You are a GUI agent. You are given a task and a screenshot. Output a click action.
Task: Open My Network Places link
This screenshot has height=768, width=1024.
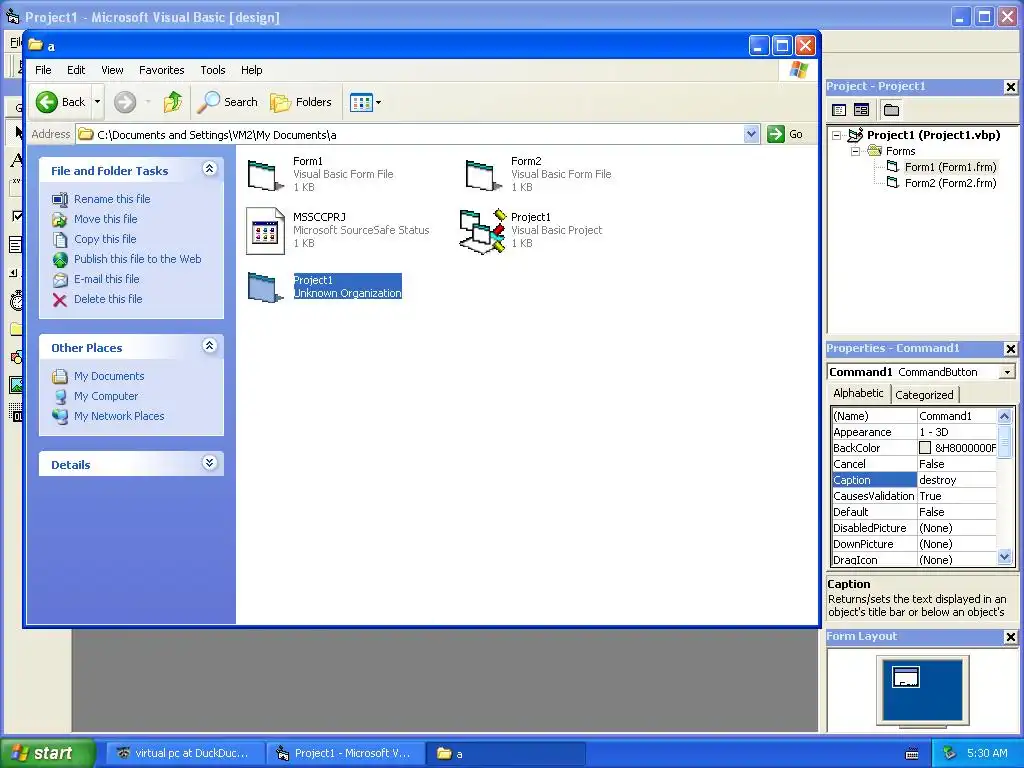(119, 416)
